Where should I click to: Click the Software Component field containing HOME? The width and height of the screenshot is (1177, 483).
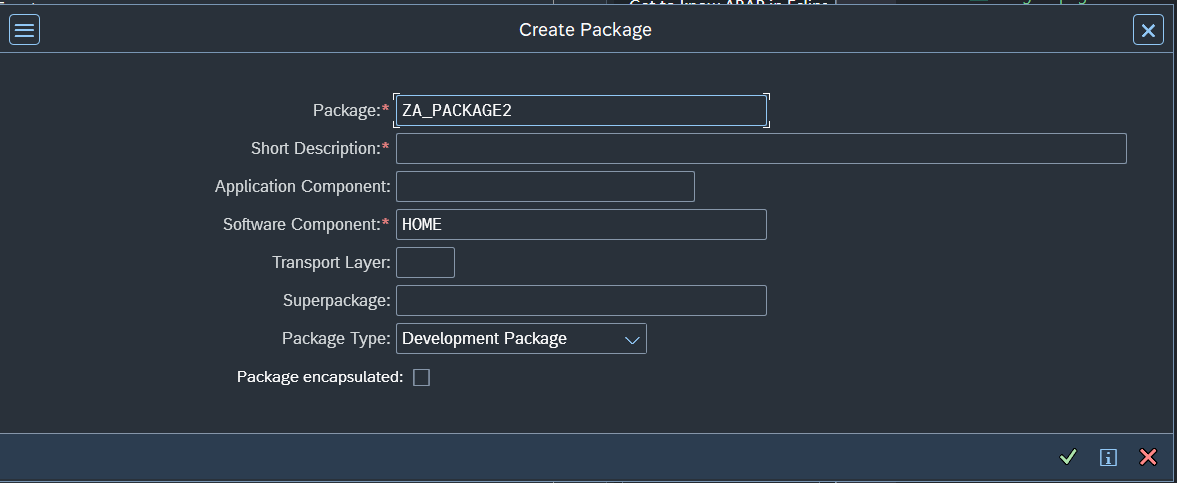tap(580, 225)
